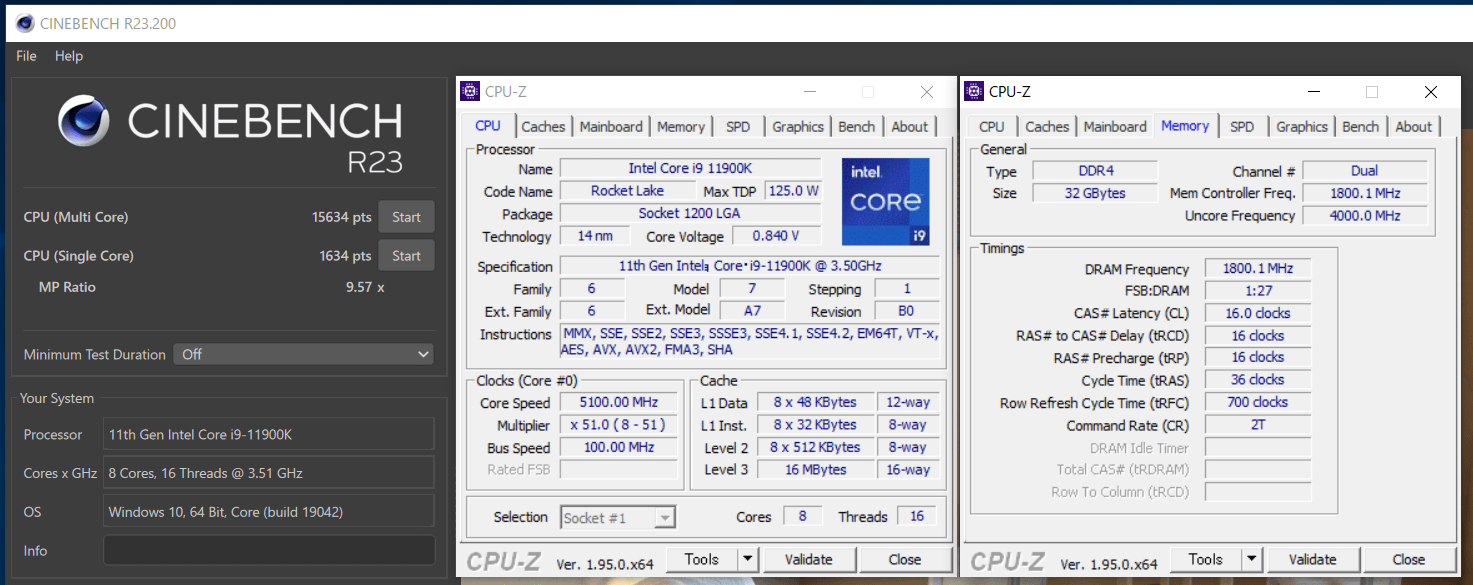The width and height of the screenshot is (1473, 585).
Task: Select Memory tab in right CPU-Z window
Action: [x=1185, y=126]
